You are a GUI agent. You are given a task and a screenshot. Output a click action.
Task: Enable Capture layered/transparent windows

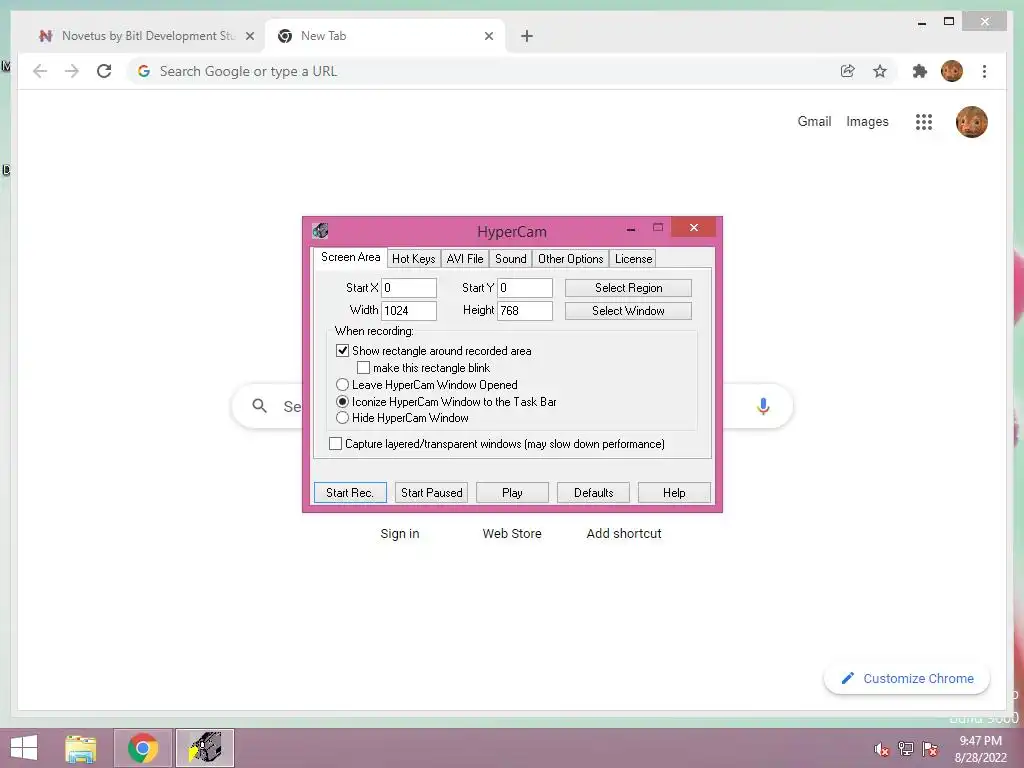click(336, 443)
